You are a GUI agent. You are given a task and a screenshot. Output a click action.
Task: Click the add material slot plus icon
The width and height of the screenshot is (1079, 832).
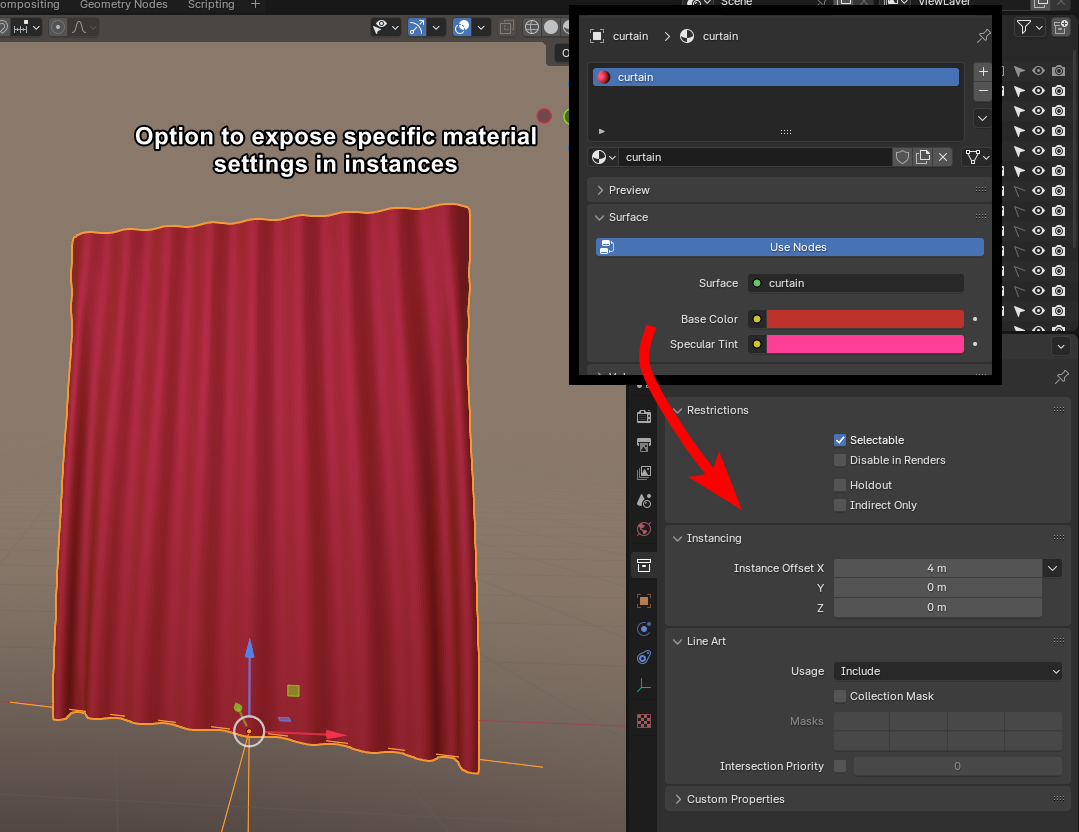pos(983,72)
